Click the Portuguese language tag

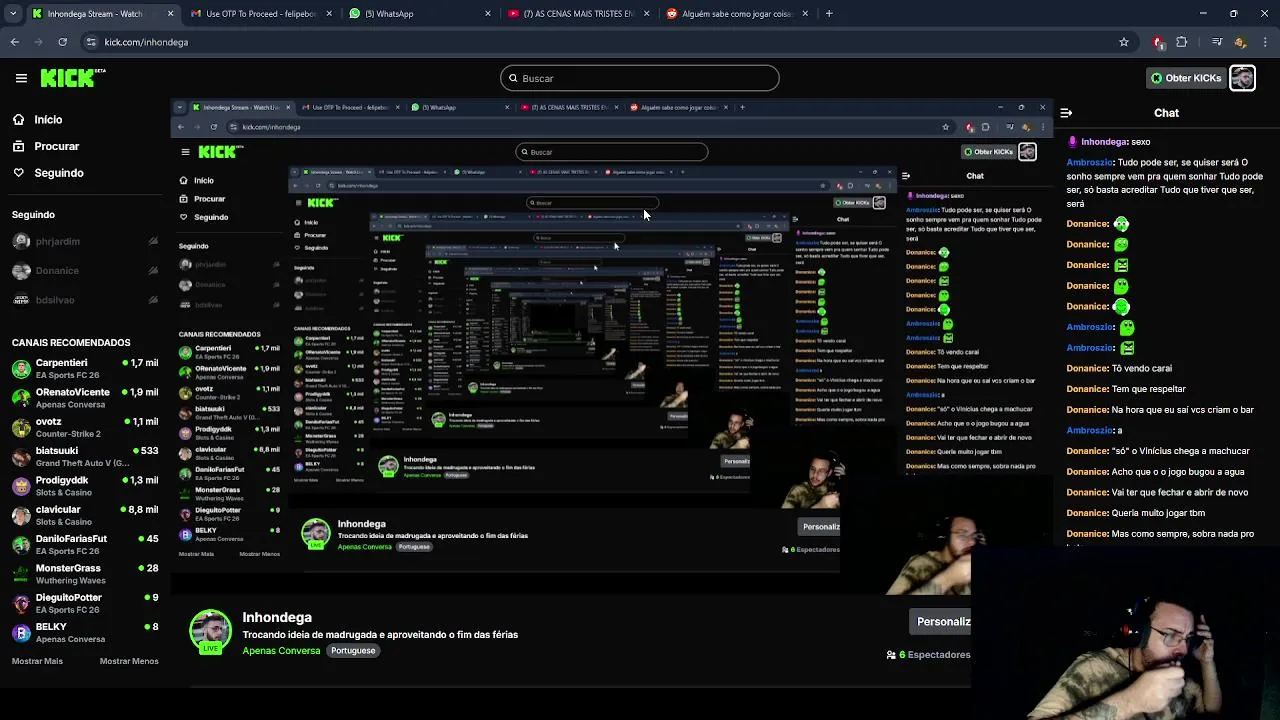[353, 650]
